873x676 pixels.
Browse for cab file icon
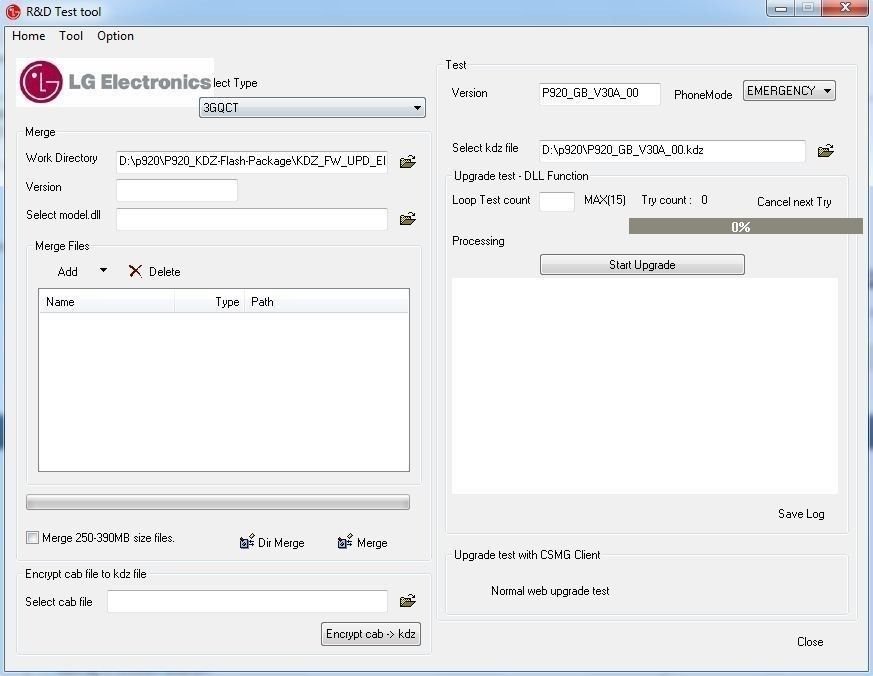408,601
